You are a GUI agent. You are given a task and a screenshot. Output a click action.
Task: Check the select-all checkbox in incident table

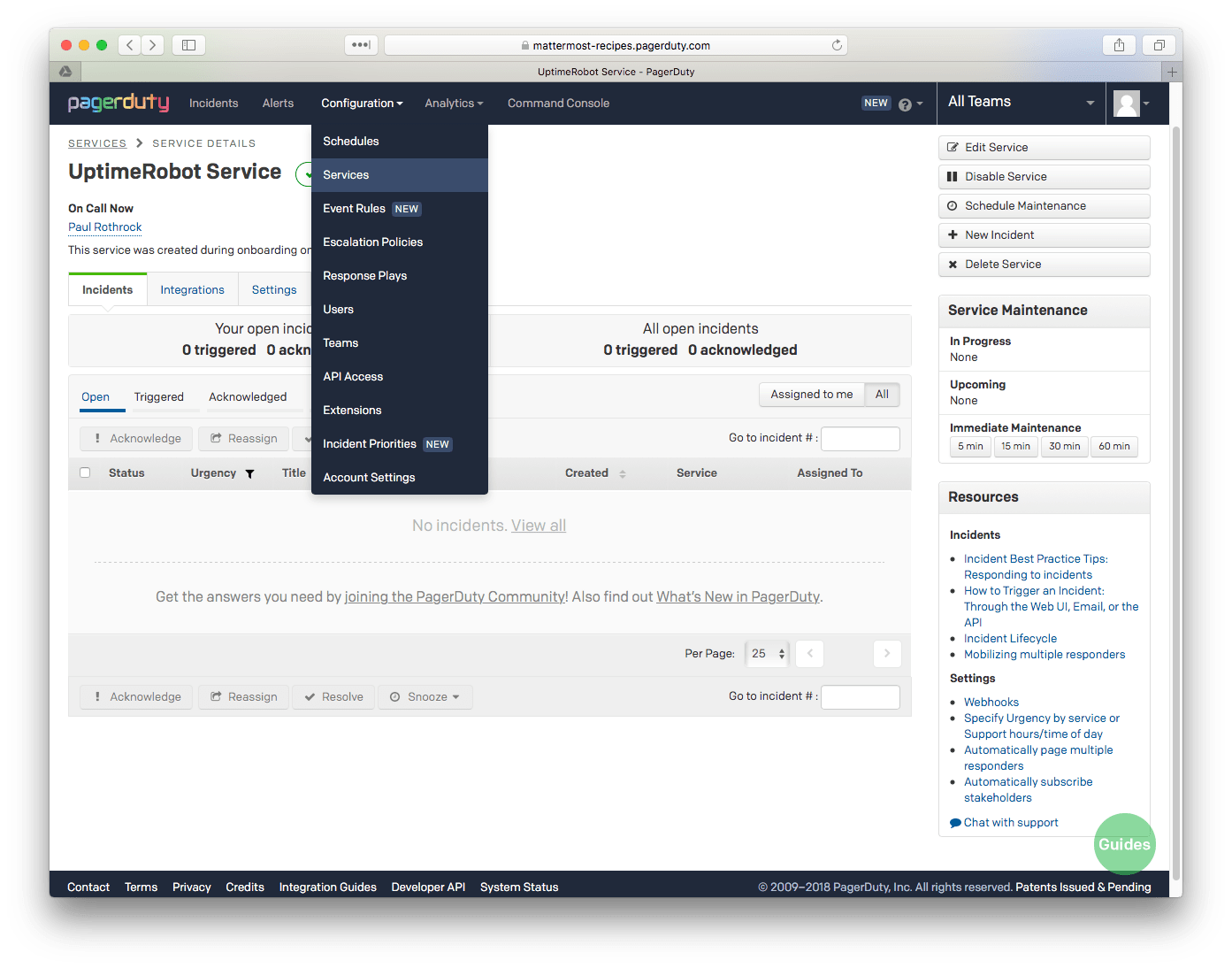coord(85,472)
